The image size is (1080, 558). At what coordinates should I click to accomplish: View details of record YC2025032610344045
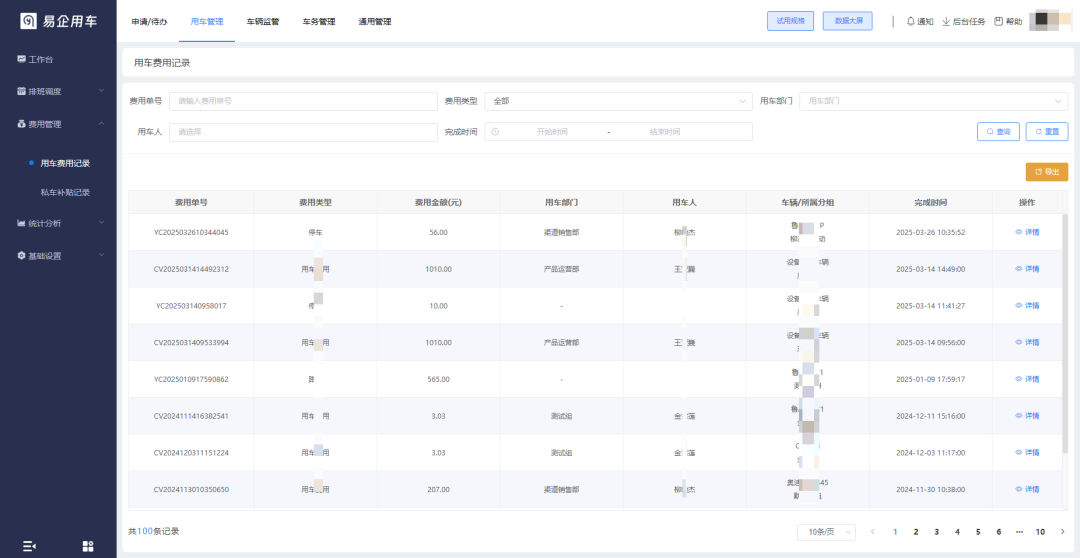tap(1027, 232)
